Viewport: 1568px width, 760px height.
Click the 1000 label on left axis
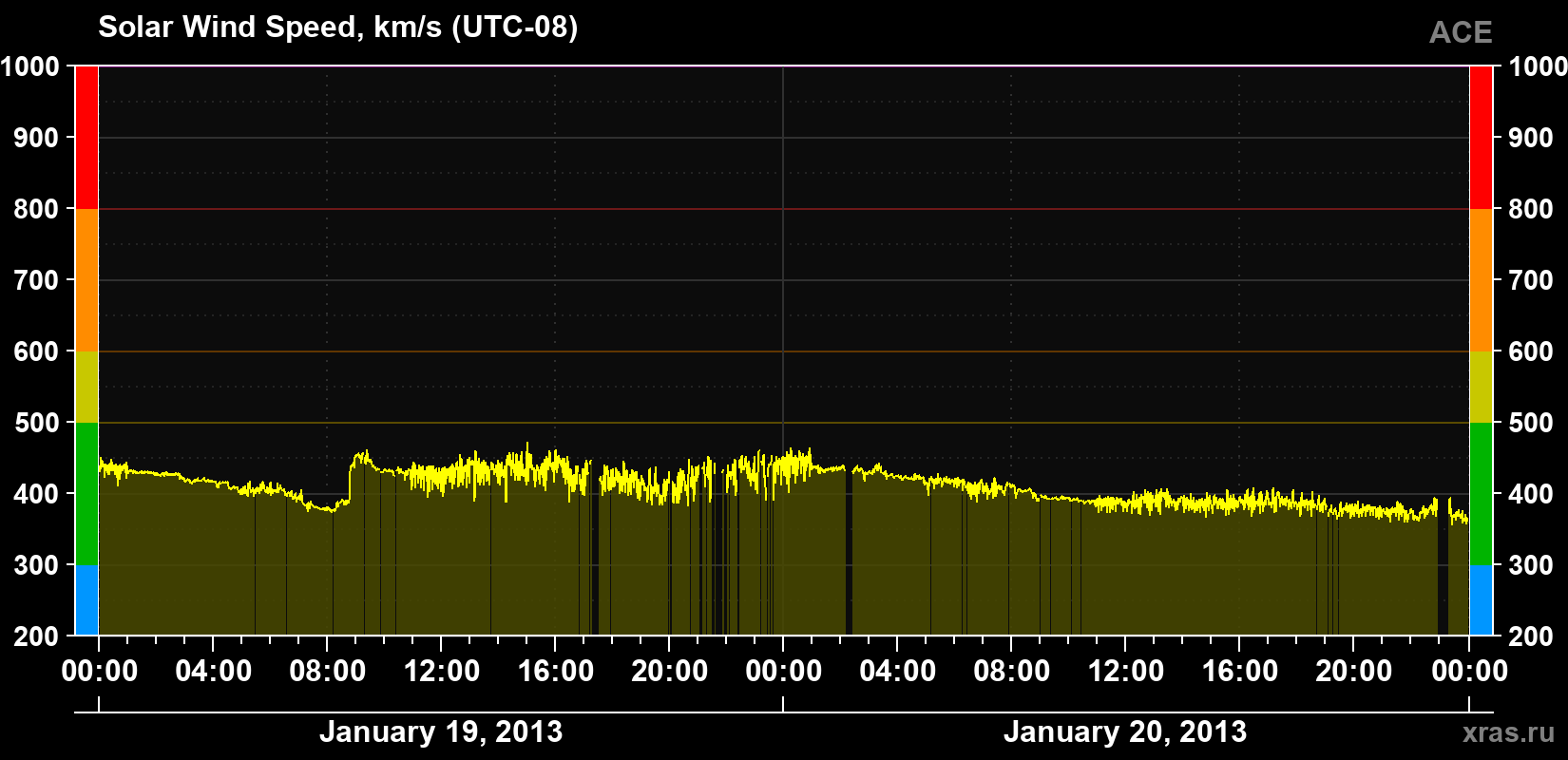(x=30, y=66)
